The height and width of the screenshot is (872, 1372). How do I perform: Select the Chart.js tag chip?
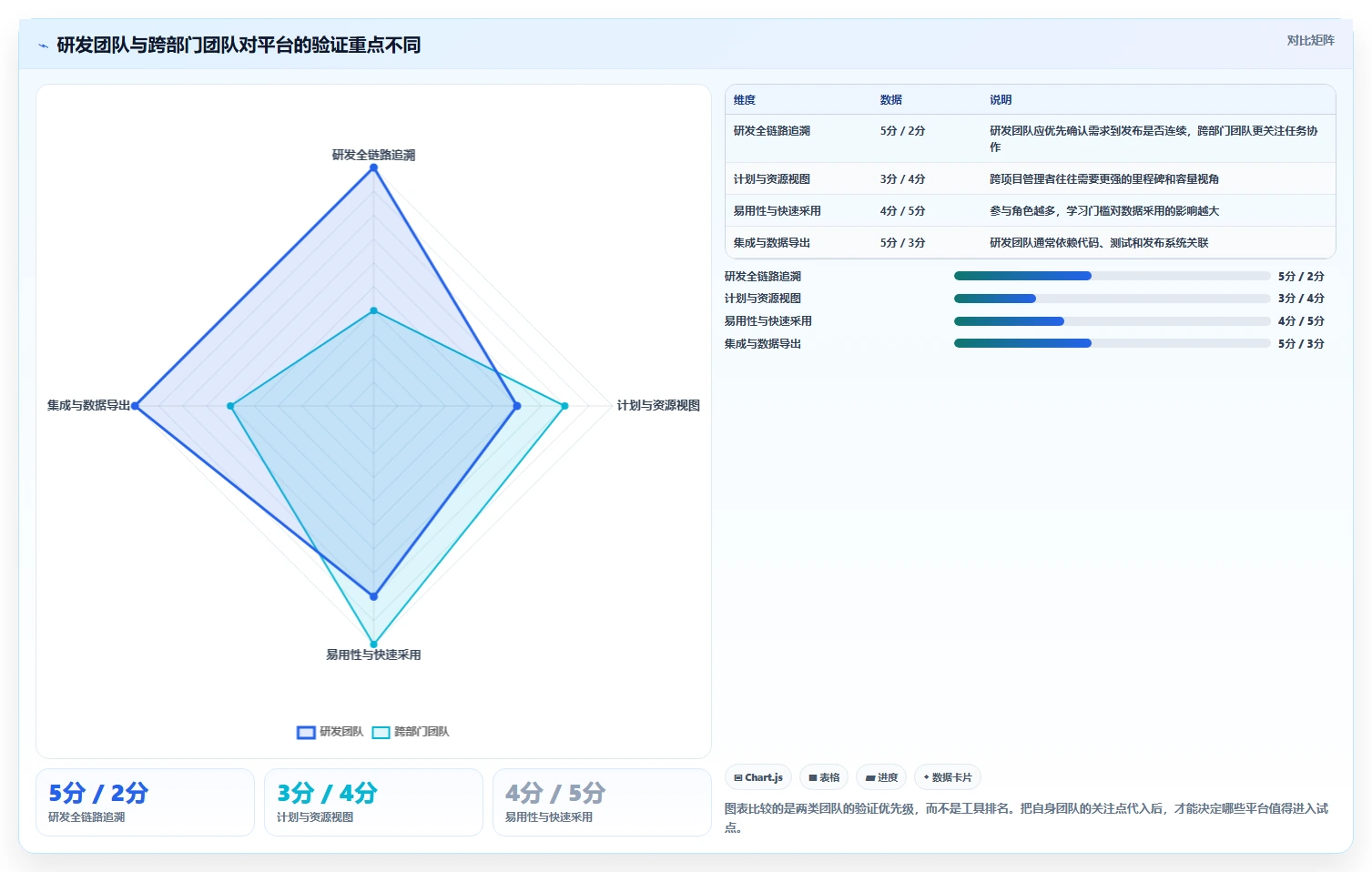point(758,777)
